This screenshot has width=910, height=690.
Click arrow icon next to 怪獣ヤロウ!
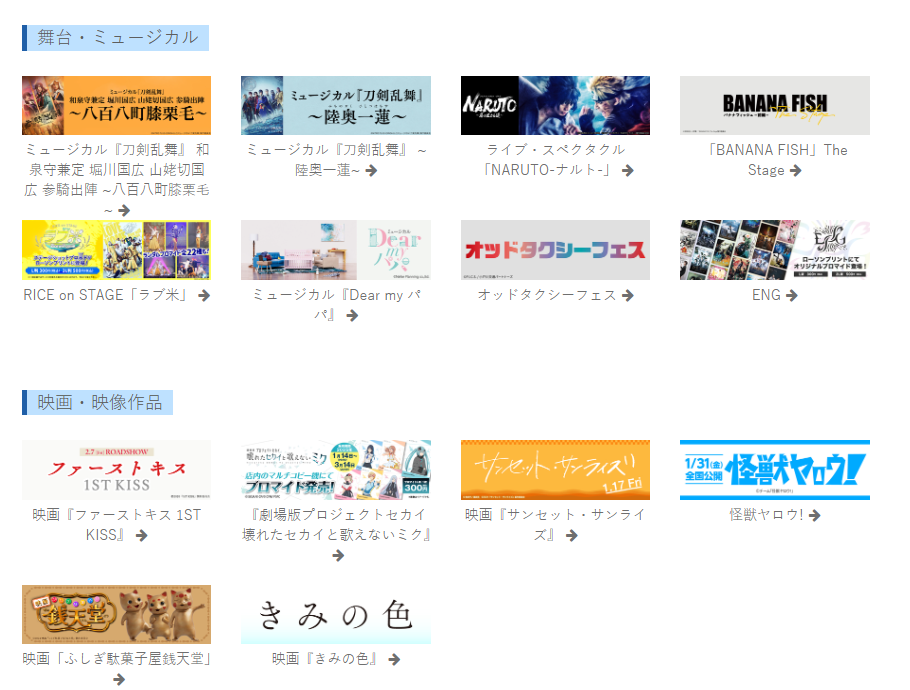(x=815, y=515)
